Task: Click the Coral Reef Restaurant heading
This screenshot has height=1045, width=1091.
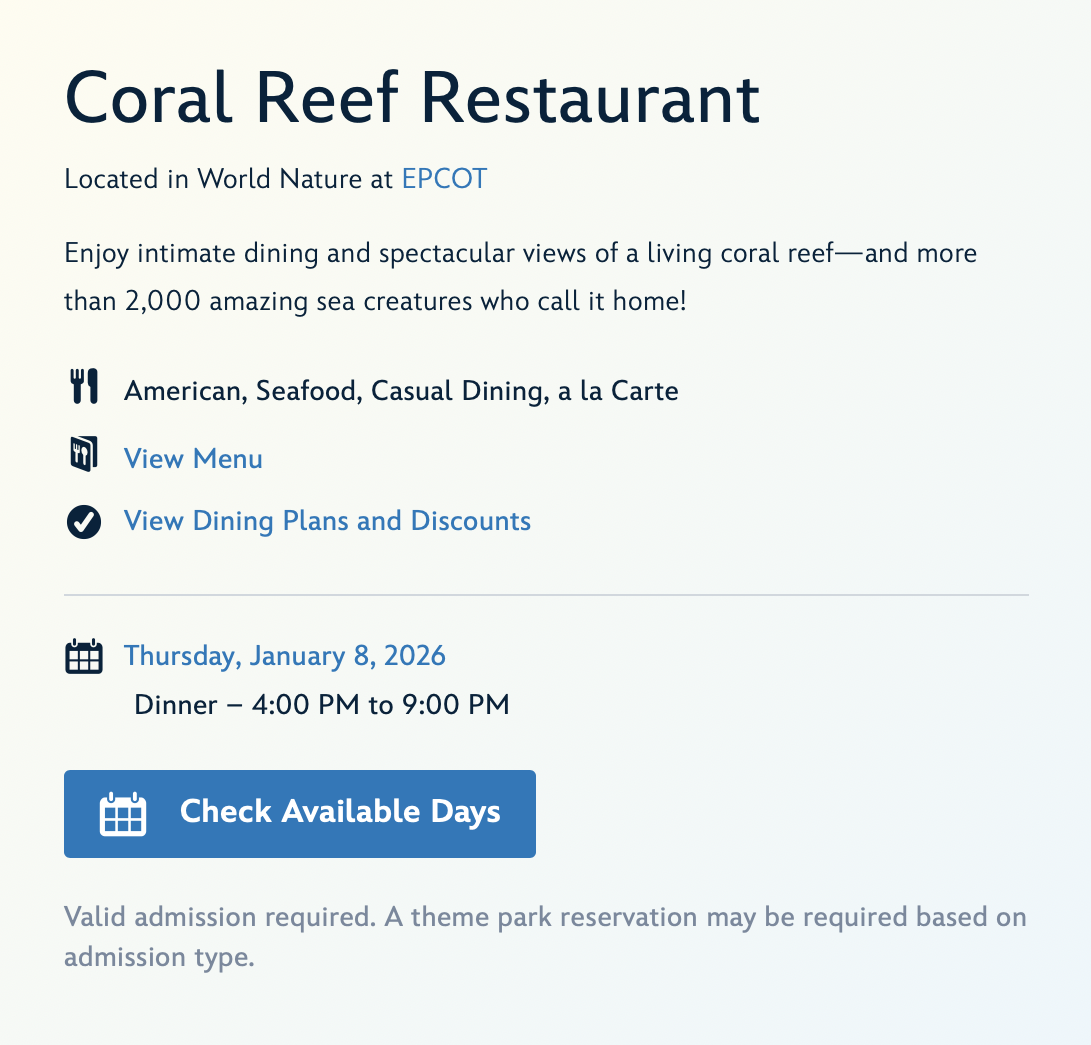Action: point(412,98)
